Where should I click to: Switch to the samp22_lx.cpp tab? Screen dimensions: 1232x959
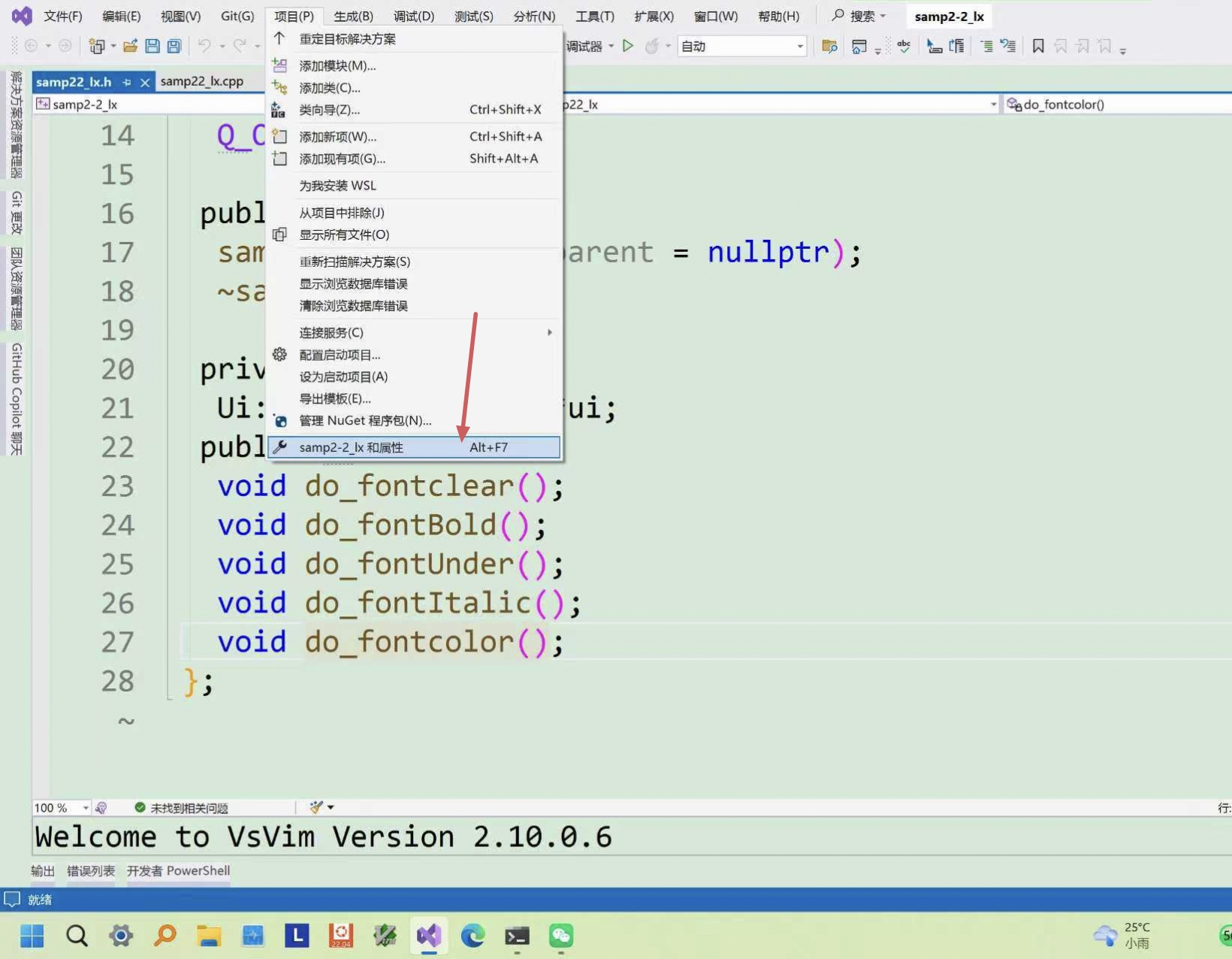coord(203,81)
